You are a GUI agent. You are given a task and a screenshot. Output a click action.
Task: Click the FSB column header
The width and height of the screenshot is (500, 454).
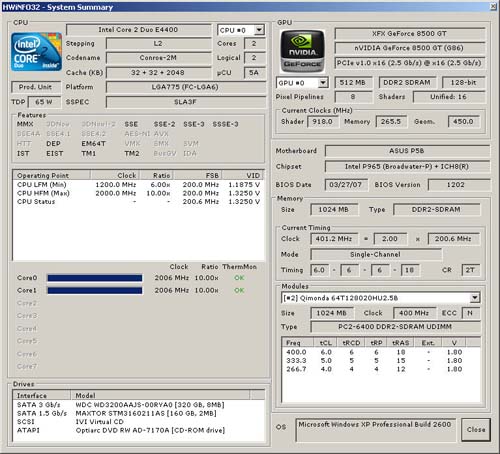pyautogui.click(x=198, y=175)
